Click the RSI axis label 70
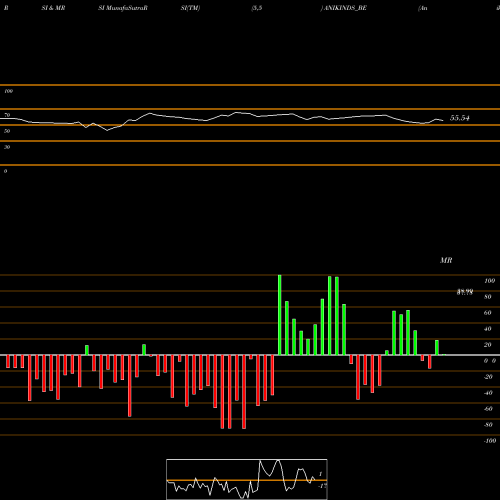Image resolution: width=500 pixels, height=500 pixels. tap(7, 115)
